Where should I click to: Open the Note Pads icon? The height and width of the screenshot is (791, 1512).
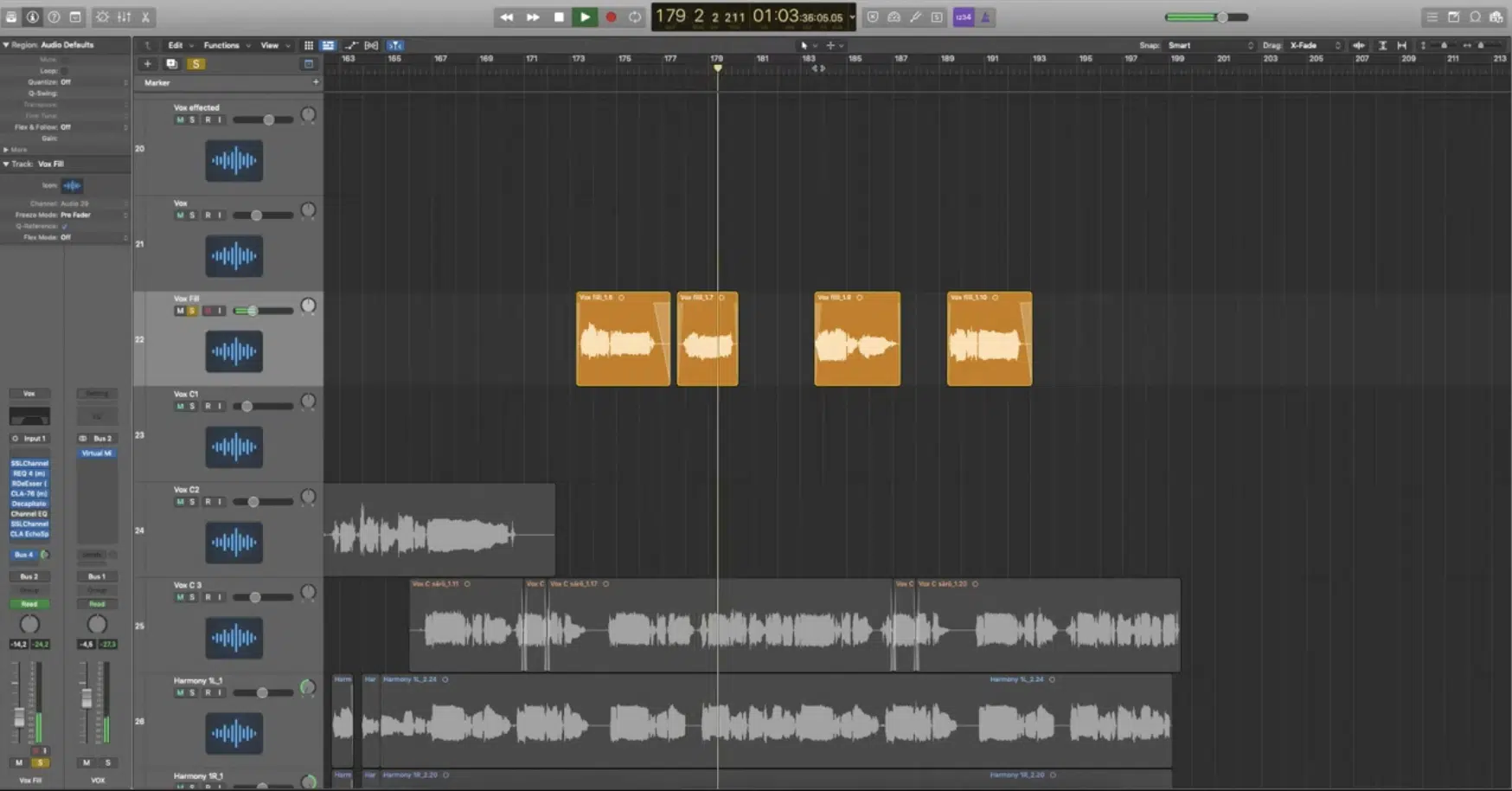click(x=1453, y=16)
